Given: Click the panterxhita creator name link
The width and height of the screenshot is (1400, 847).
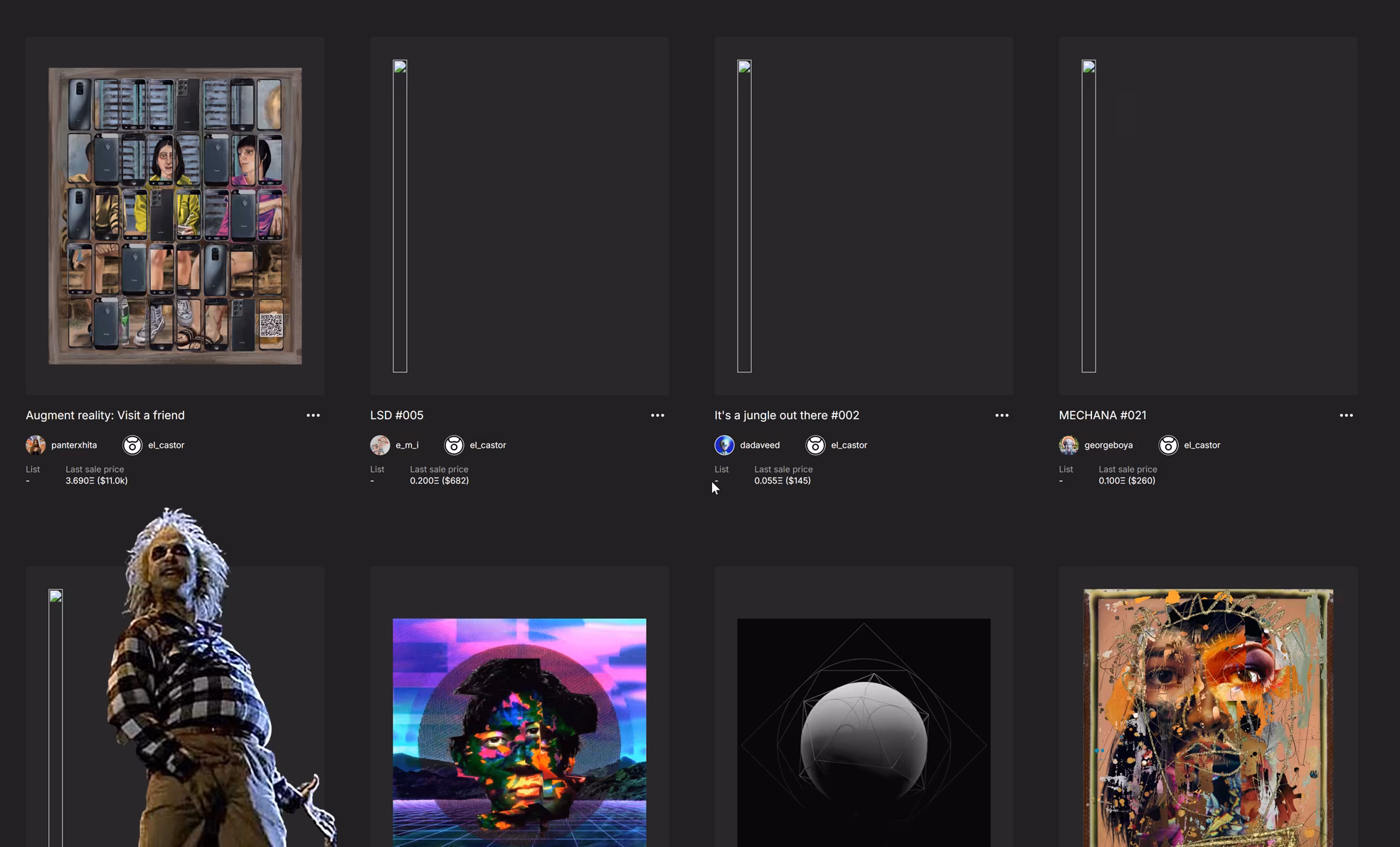Looking at the screenshot, I should (x=75, y=445).
